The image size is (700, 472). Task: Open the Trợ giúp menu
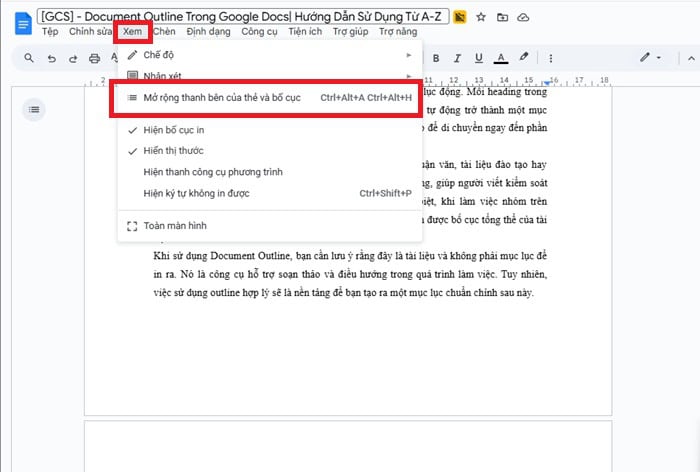[x=350, y=32]
